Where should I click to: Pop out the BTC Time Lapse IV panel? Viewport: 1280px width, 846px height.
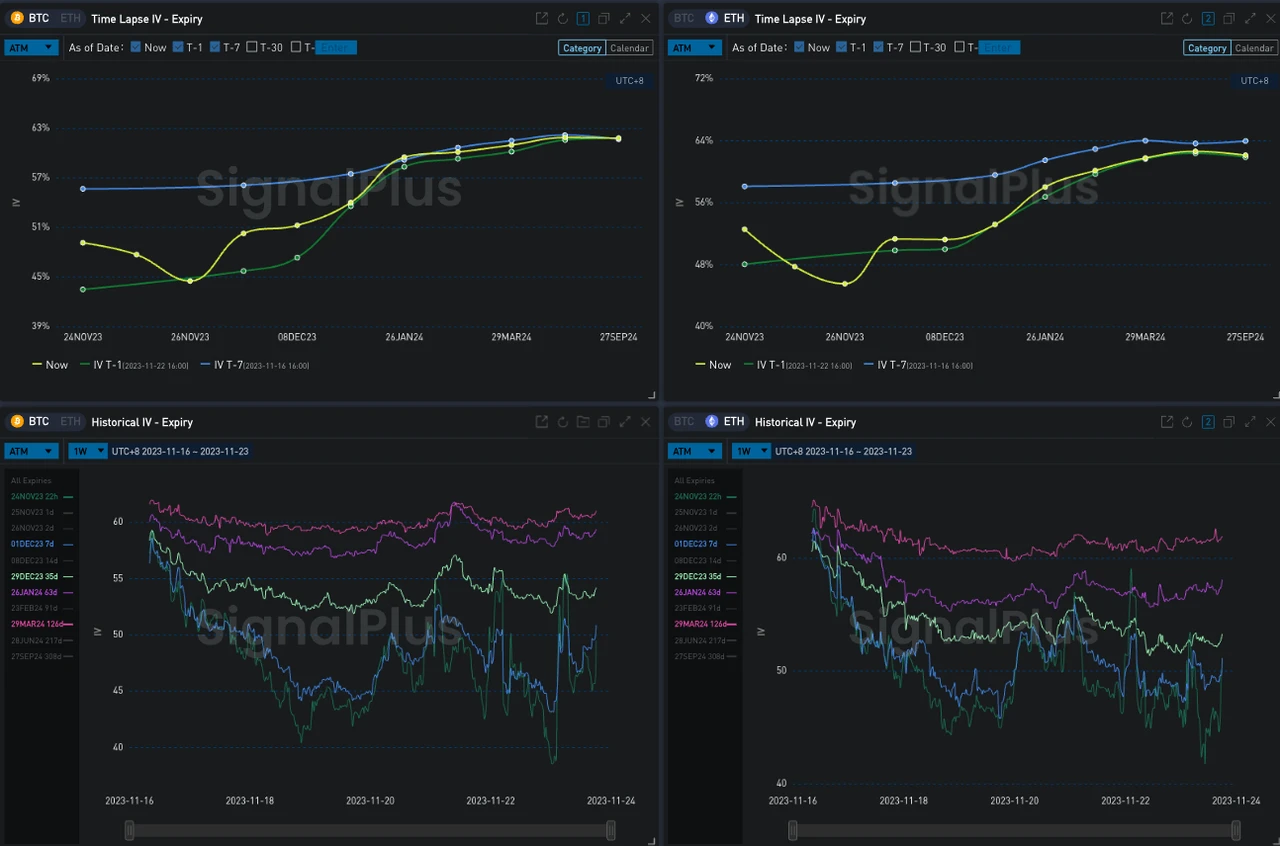click(542, 19)
